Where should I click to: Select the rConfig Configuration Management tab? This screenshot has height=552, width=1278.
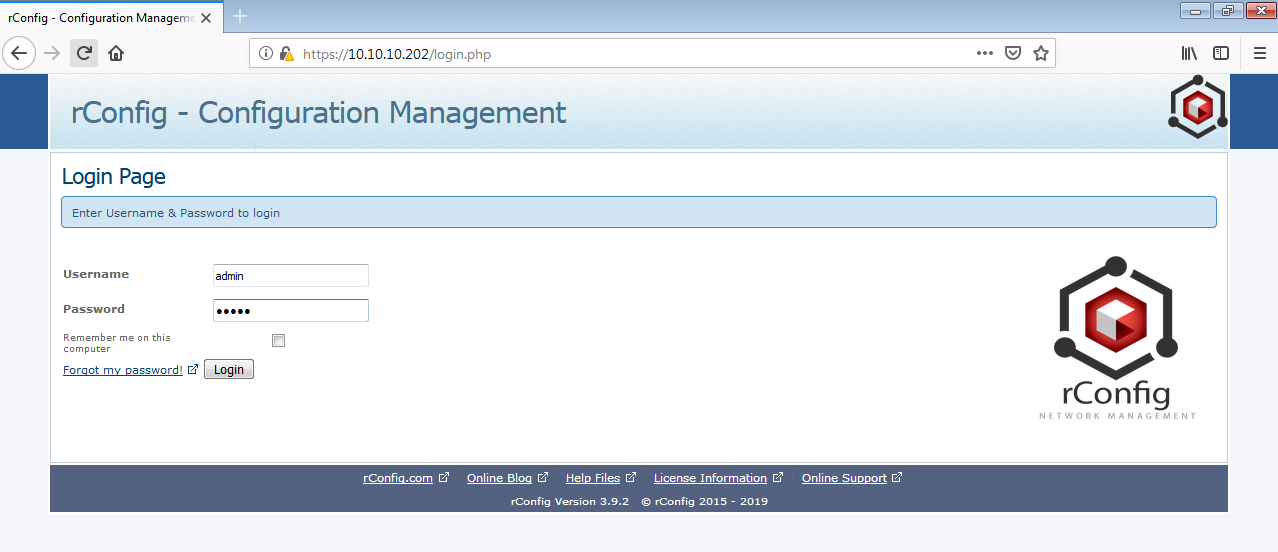[x=110, y=18]
